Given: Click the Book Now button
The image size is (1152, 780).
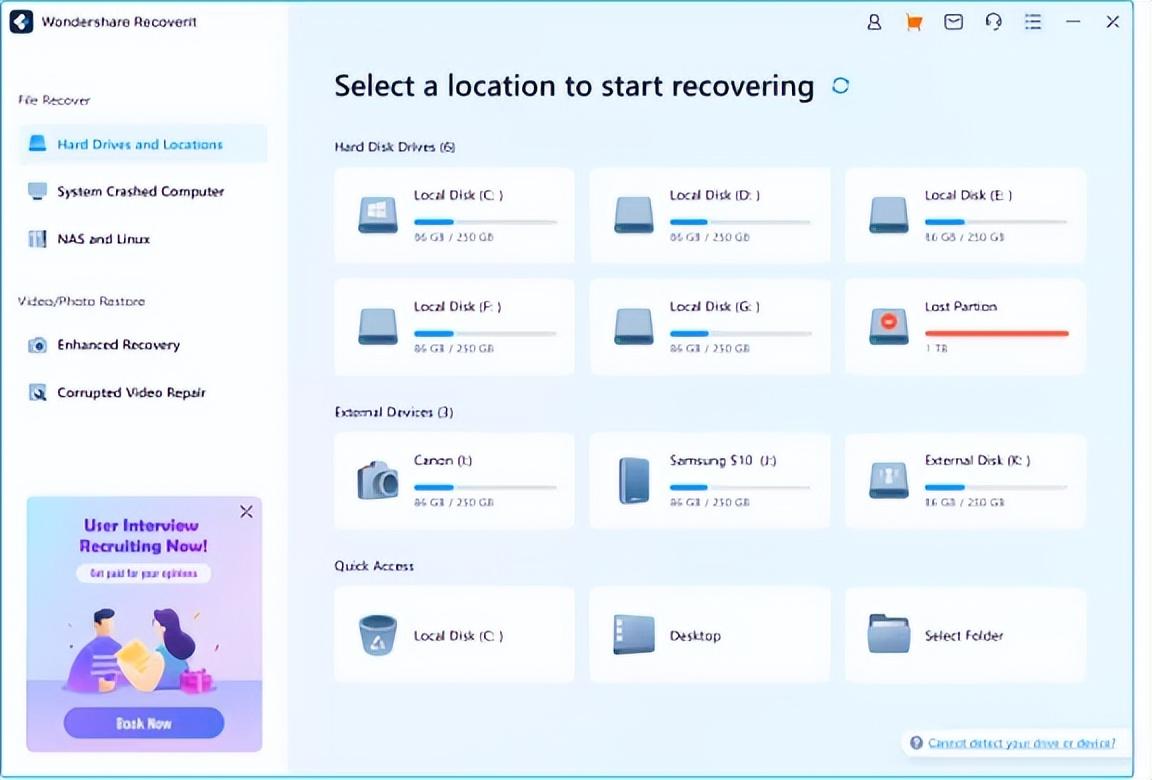Looking at the screenshot, I should tap(144, 722).
